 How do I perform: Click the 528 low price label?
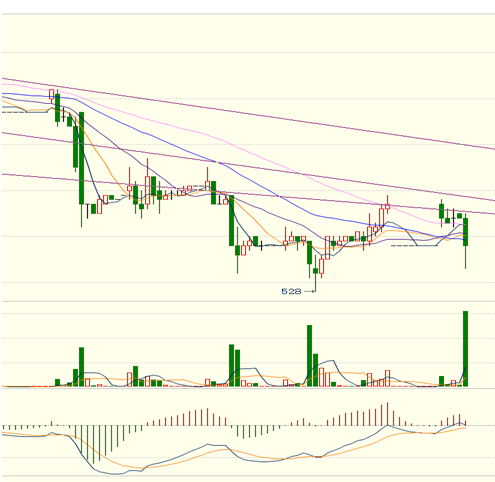point(291,291)
